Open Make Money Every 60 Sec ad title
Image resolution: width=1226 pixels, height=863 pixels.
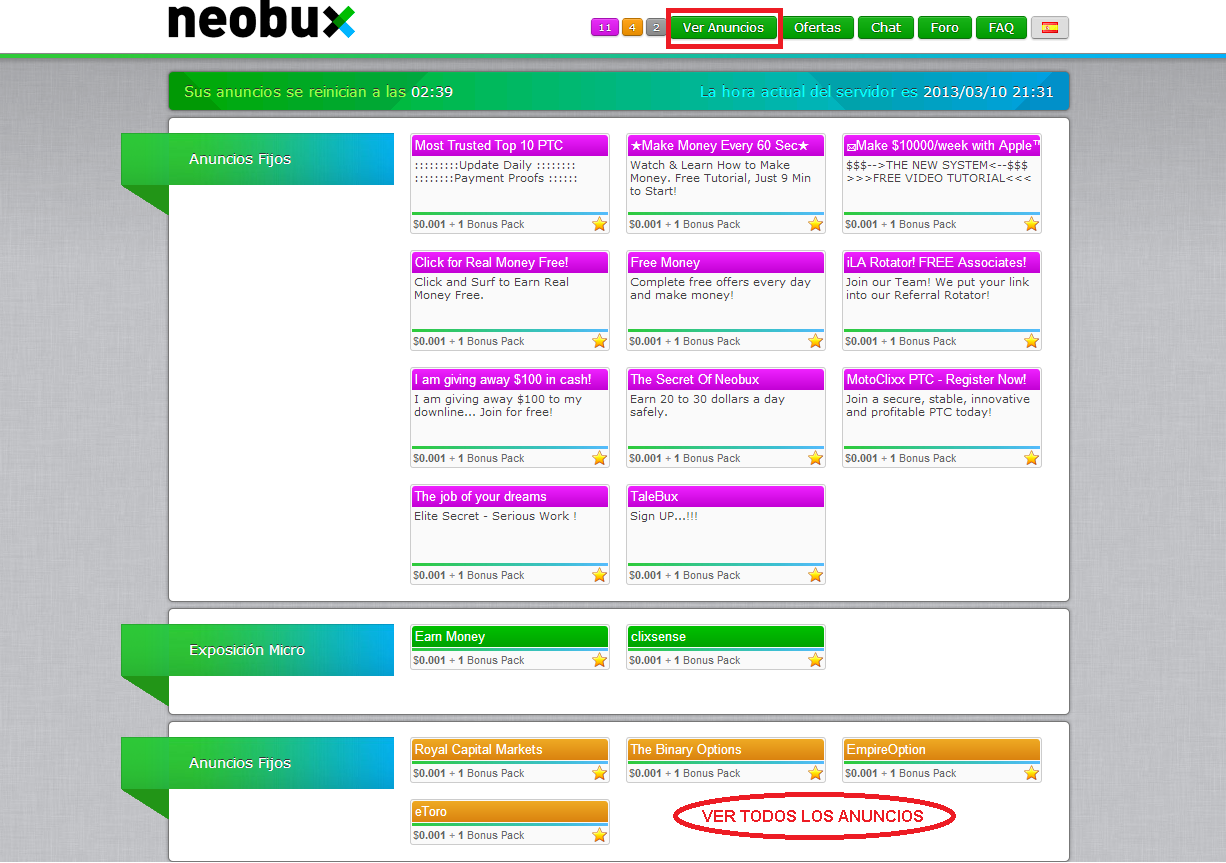726,146
